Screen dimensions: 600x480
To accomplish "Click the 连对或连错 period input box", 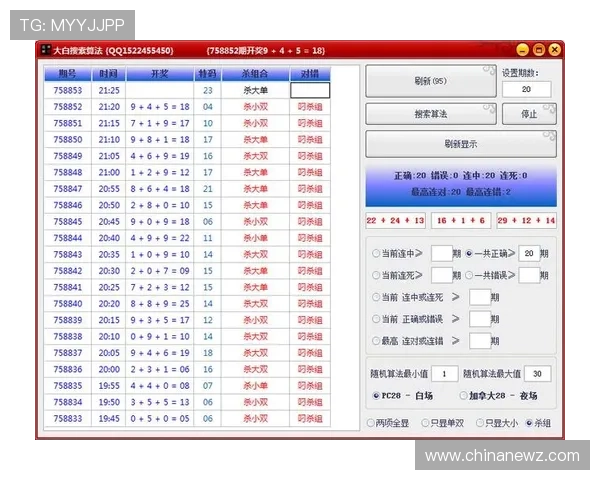I will coord(480,341).
